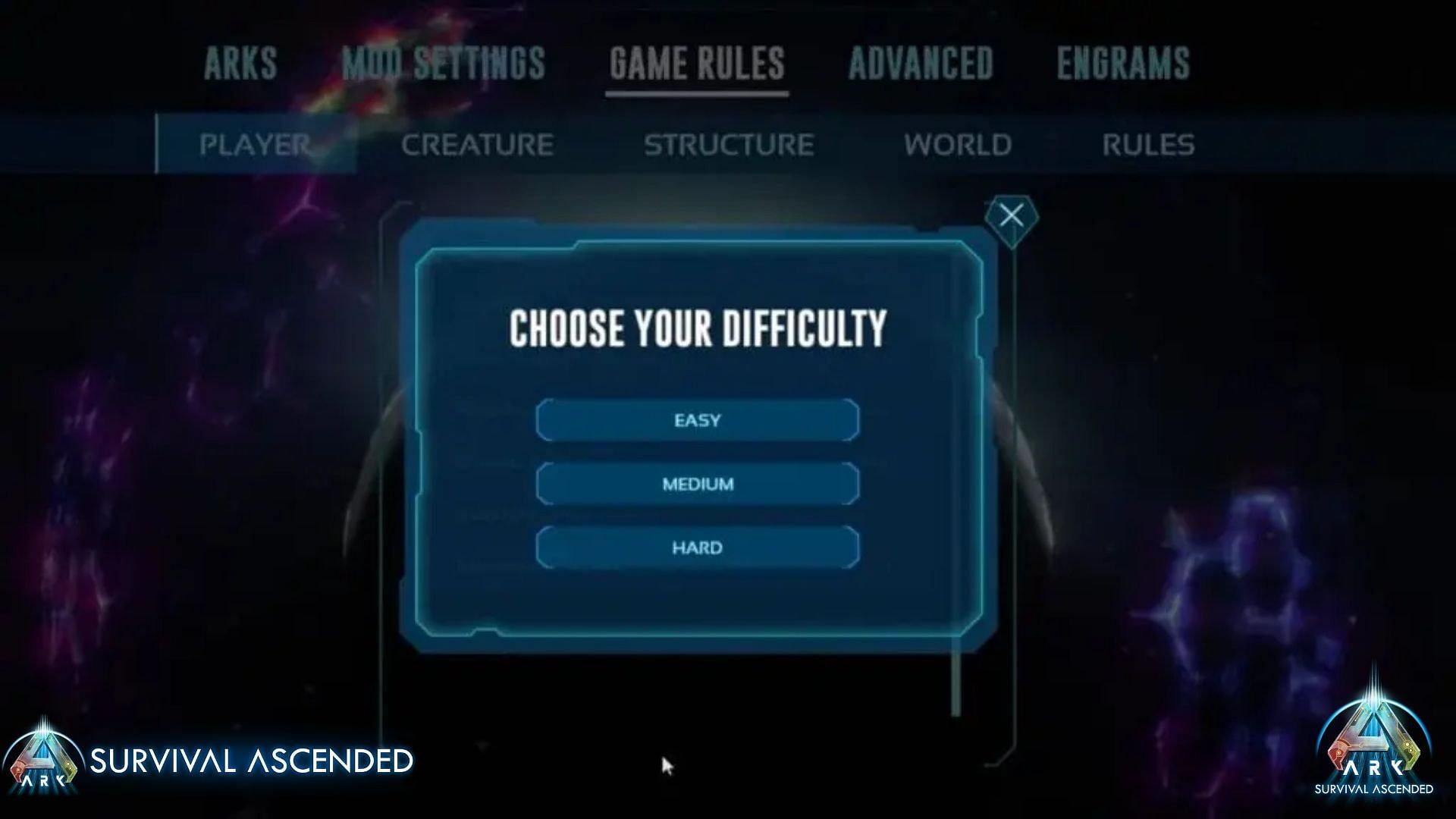Image resolution: width=1456 pixels, height=819 pixels.
Task: Switch to the STRUCTURE sub-tab
Action: [x=728, y=143]
